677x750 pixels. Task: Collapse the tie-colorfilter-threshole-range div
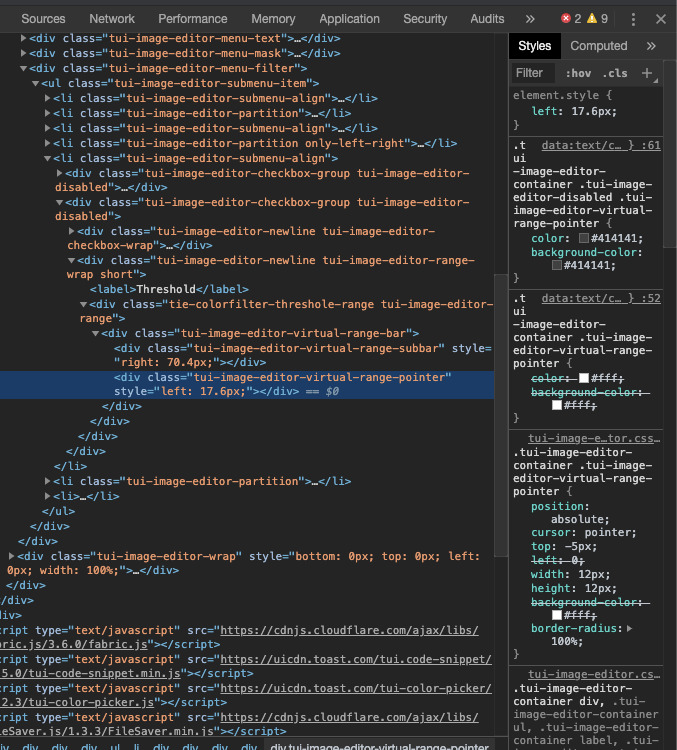[83, 304]
